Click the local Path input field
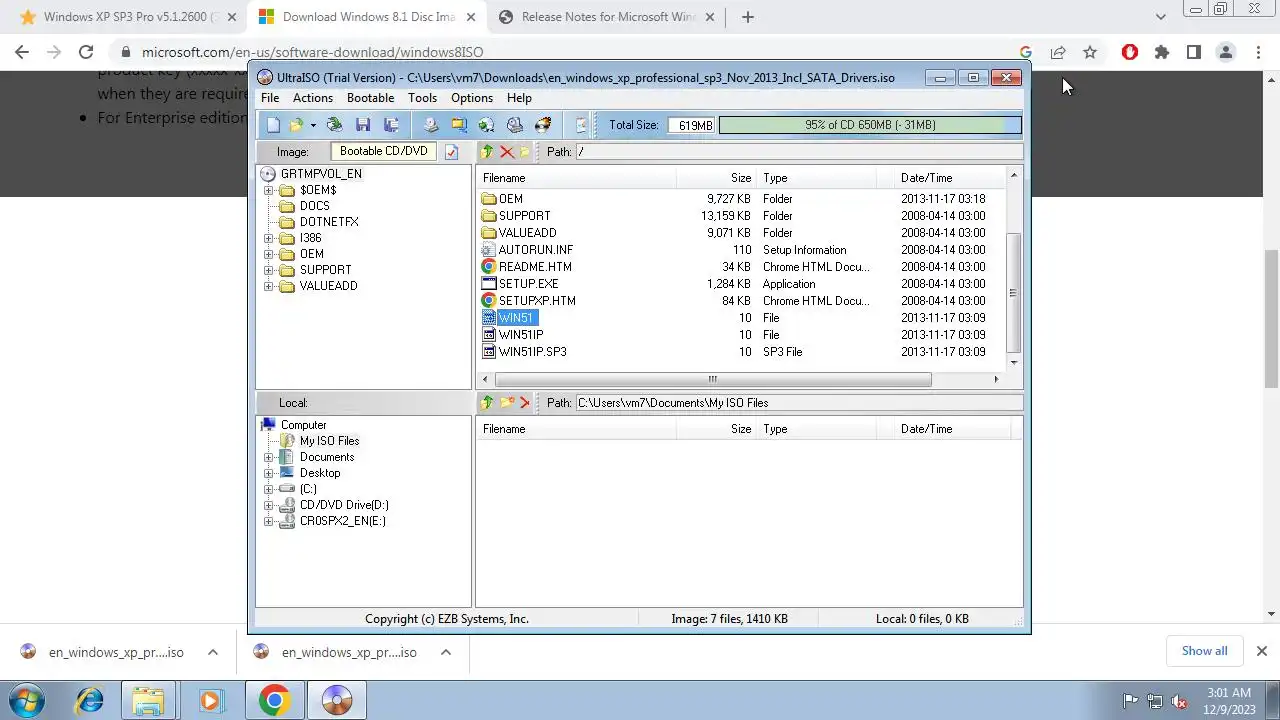 click(x=799, y=403)
